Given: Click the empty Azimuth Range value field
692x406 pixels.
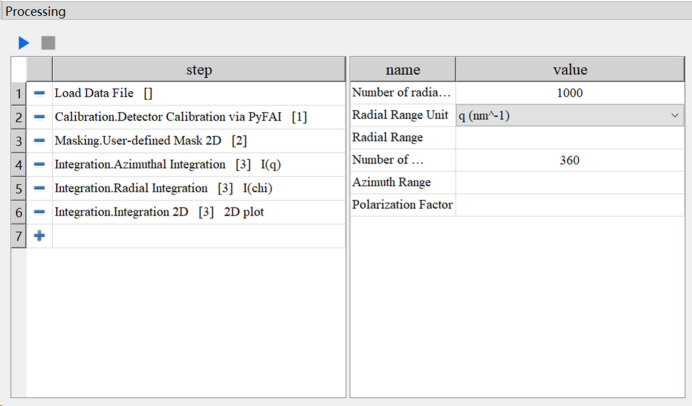Looking at the screenshot, I should (570, 183).
